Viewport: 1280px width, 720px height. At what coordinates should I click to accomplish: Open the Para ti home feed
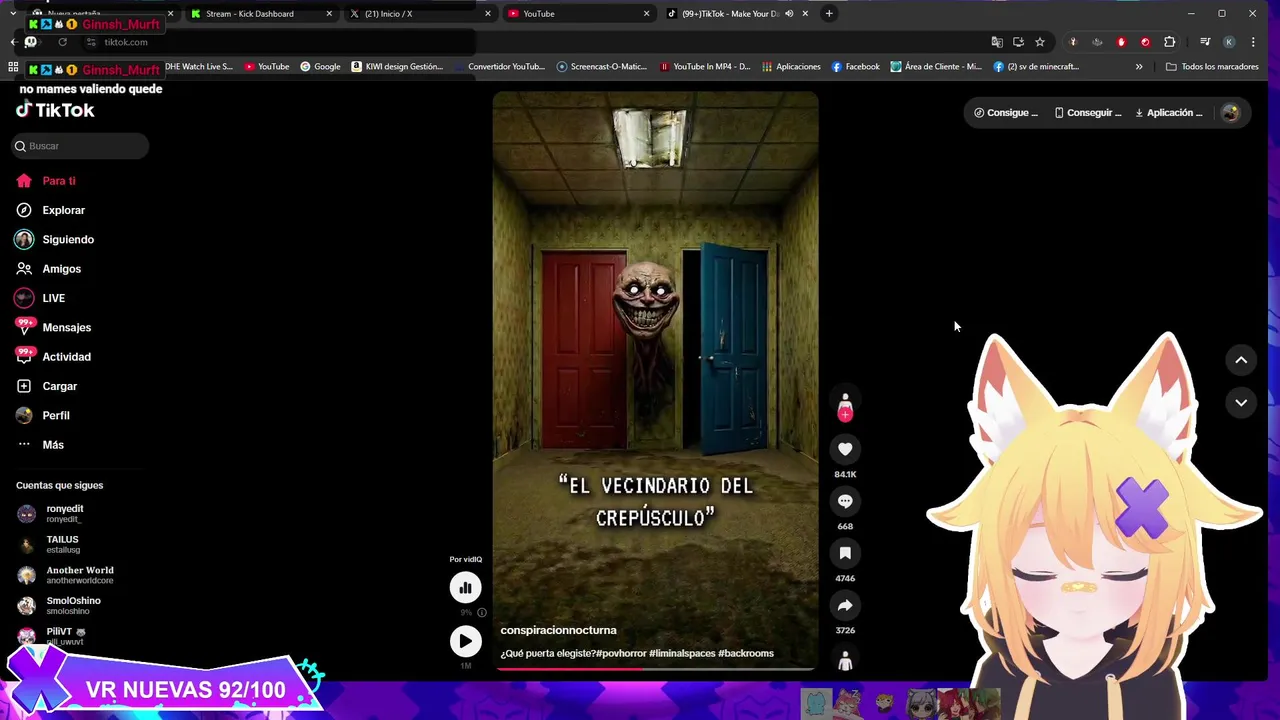click(x=46, y=181)
